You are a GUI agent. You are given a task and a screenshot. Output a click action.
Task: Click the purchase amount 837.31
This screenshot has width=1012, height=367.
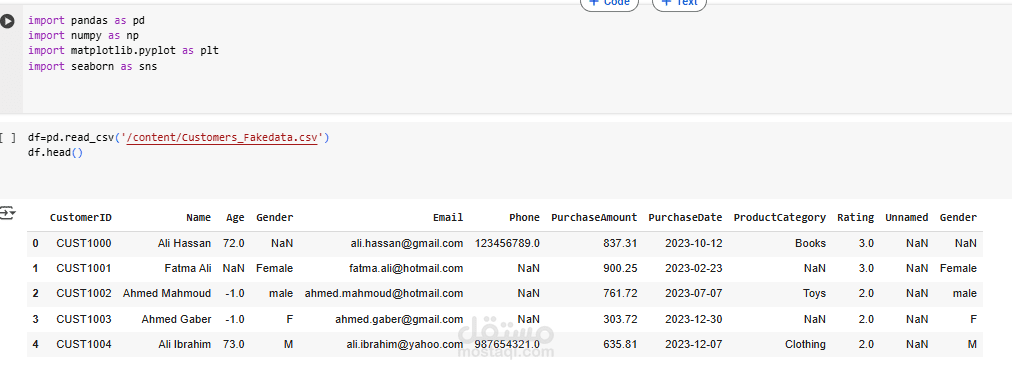[620, 243]
